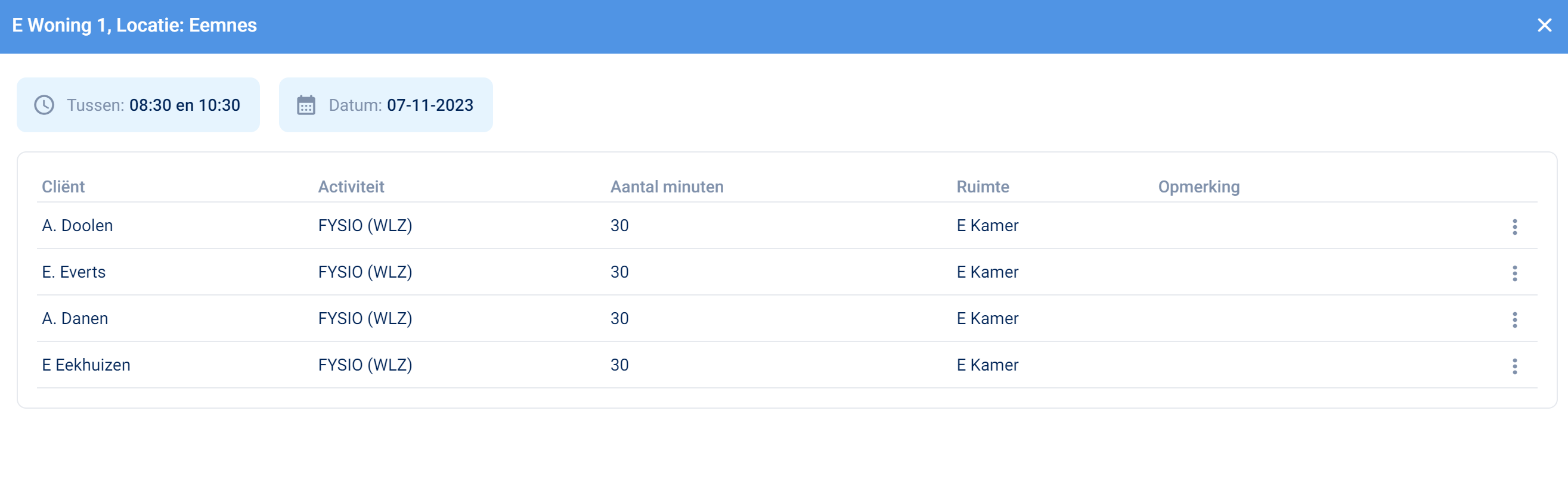Image resolution: width=1568 pixels, height=479 pixels.
Task: Close the E Woning 1 dialog
Action: (x=1544, y=25)
